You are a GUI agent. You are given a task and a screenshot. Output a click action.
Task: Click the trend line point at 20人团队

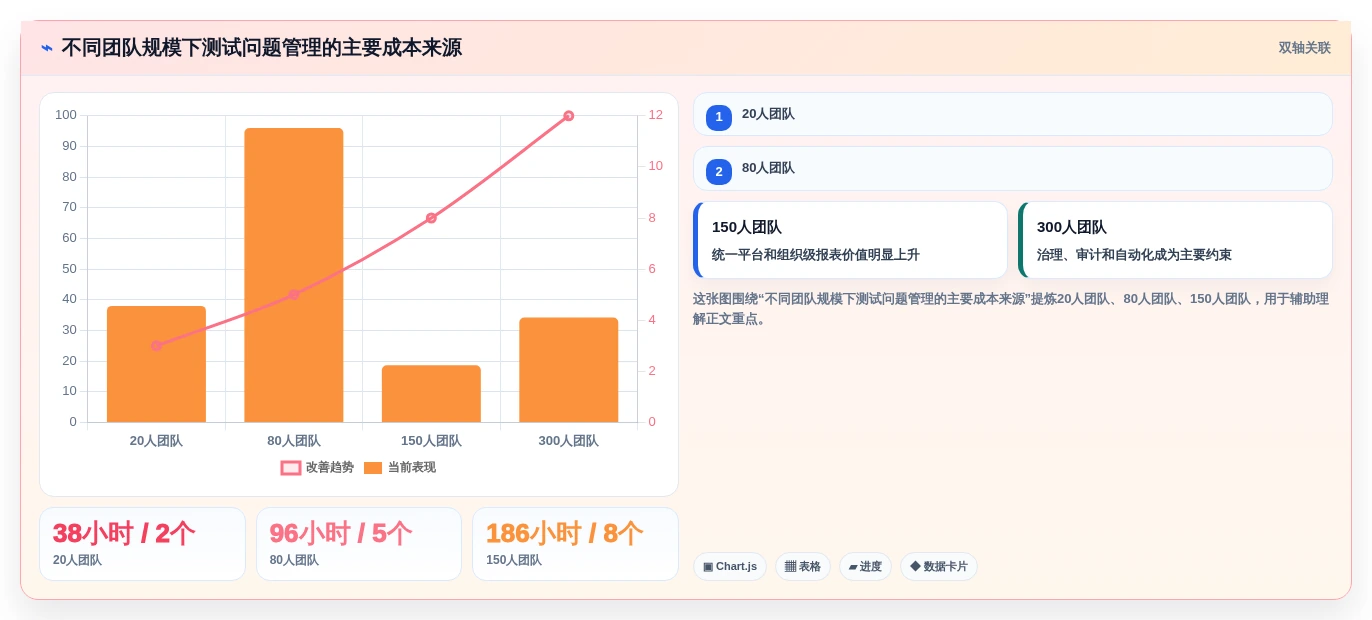(156, 346)
